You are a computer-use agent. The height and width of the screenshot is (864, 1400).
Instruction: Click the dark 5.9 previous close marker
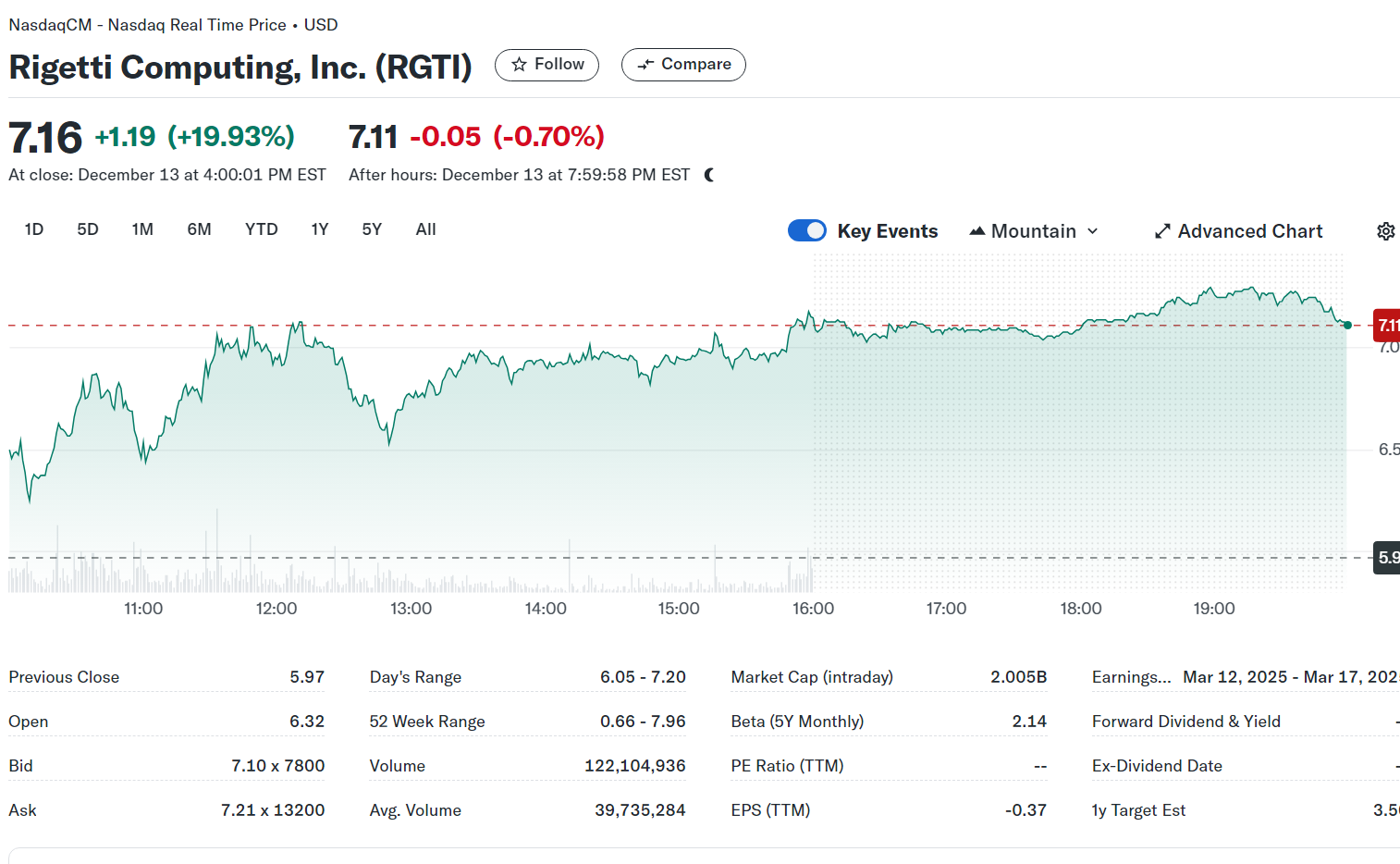click(1386, 558)
